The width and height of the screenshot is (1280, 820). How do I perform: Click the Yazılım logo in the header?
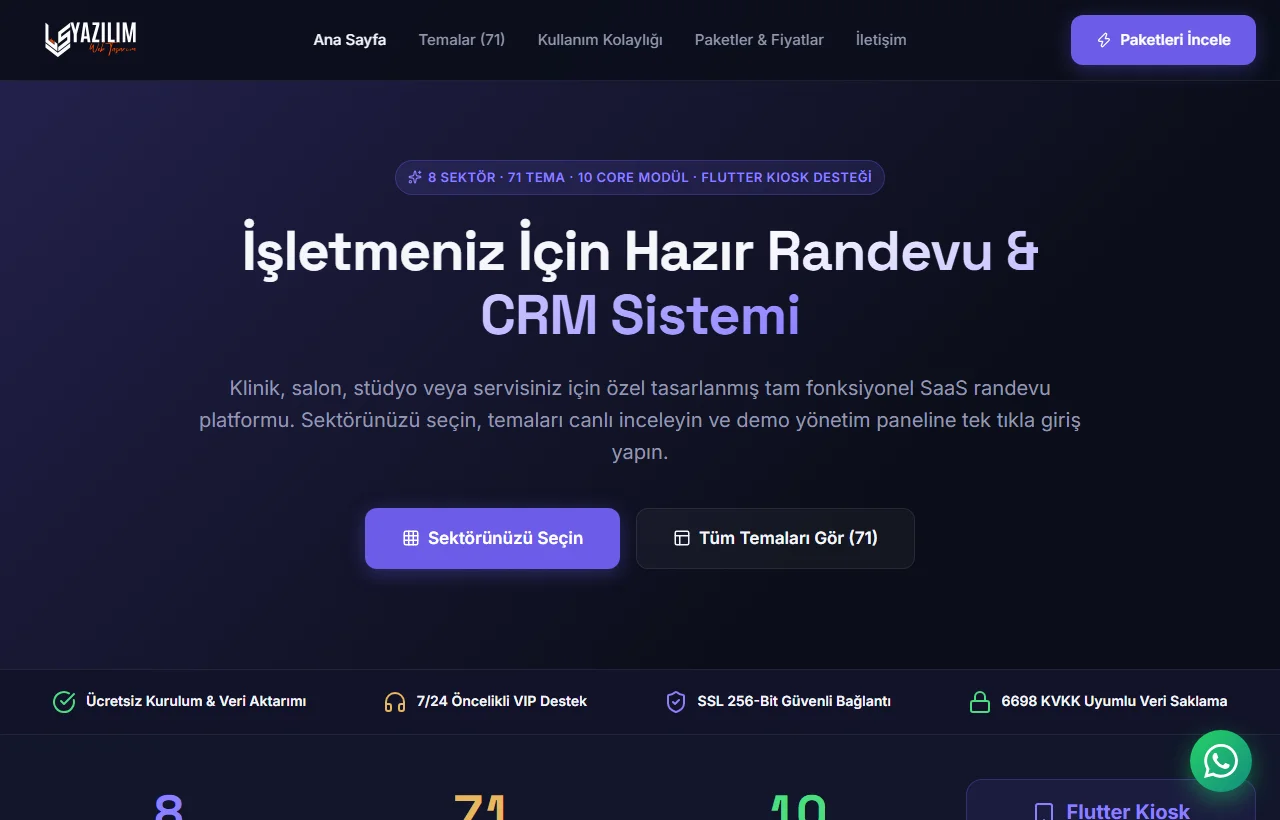(x=91, y=40)
